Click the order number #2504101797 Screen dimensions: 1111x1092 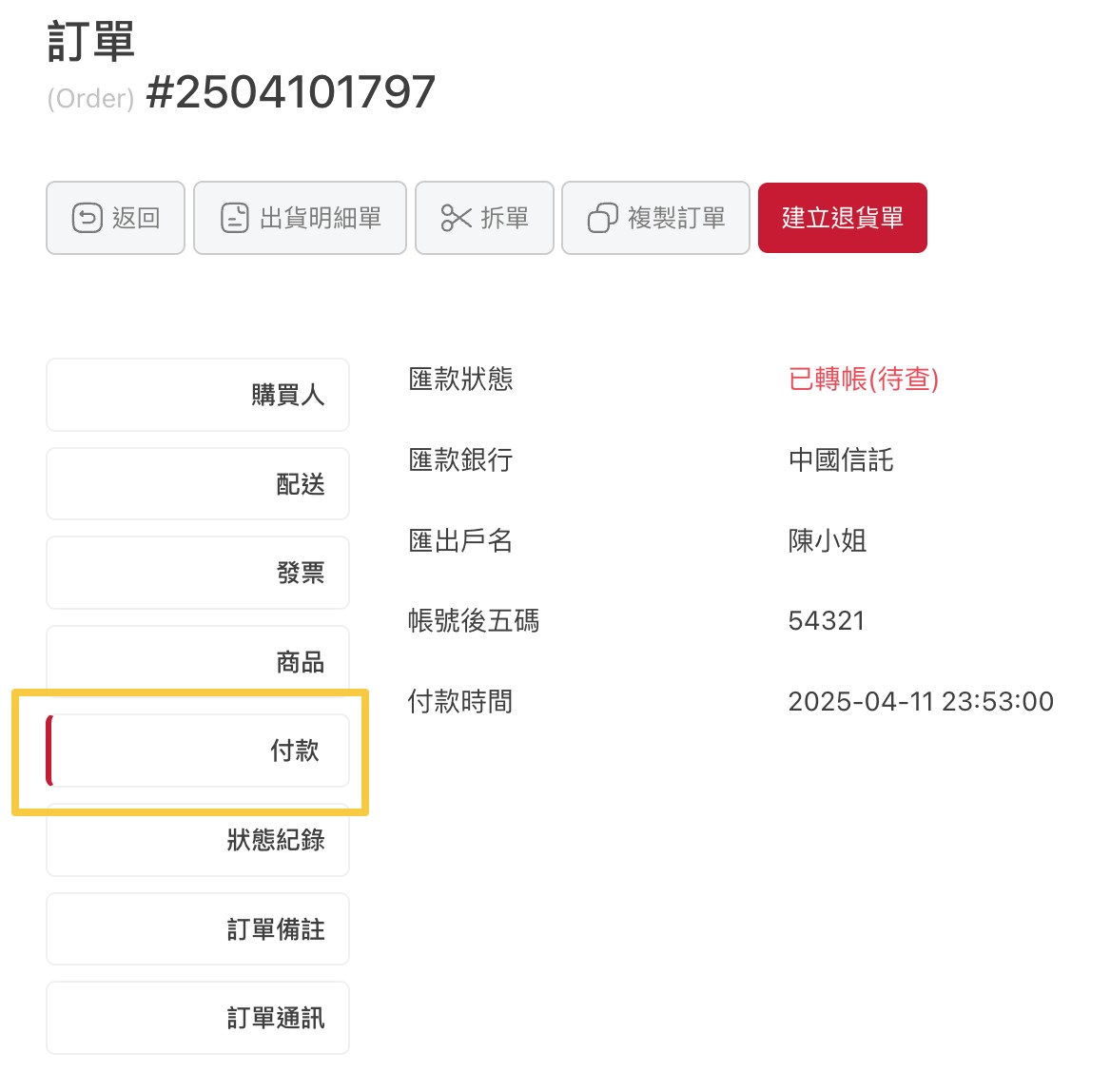[x=290, y=93]
